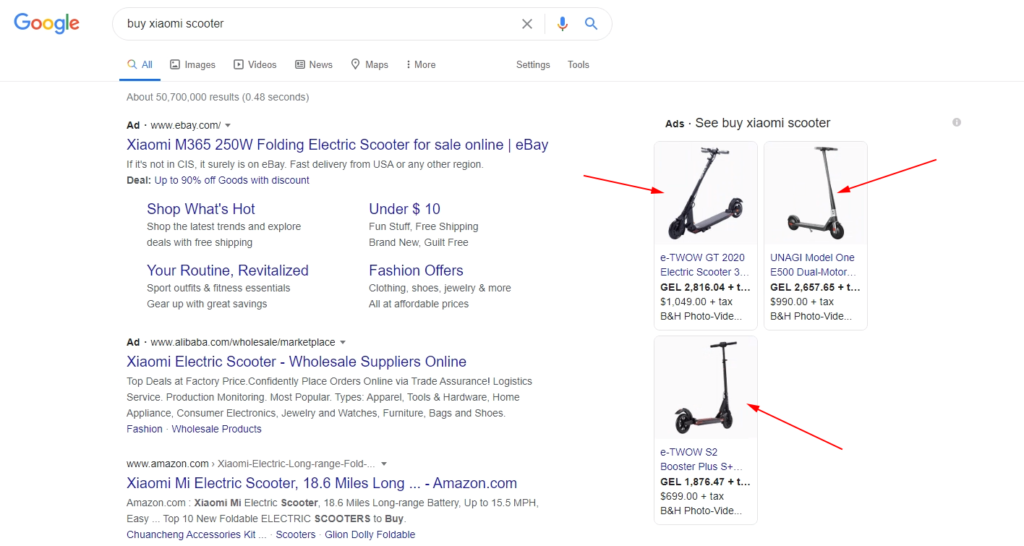Image resolution: width=1024 pixels, height=546 pixels.
Task: Expand the amazon.com result dropdown arrow
Action: click(x=384, y=464)
